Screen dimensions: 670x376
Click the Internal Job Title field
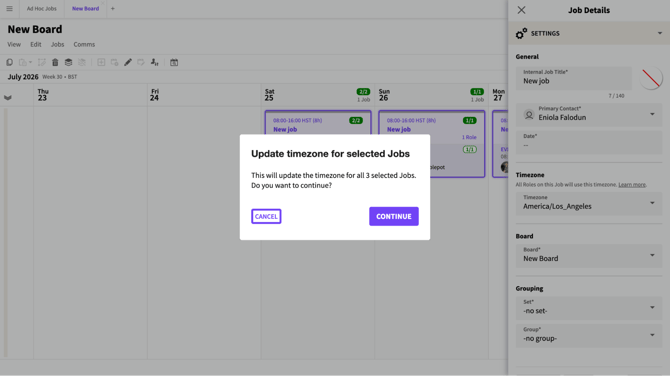tap(573, 78)
